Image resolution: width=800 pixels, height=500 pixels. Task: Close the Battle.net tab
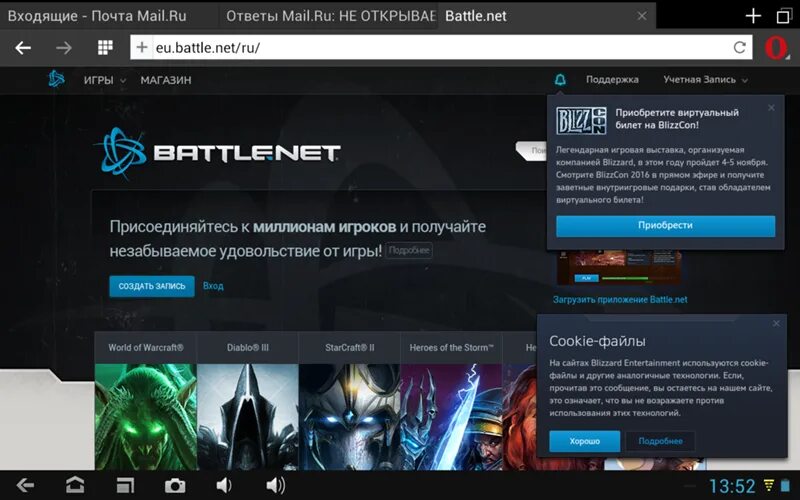642,16
